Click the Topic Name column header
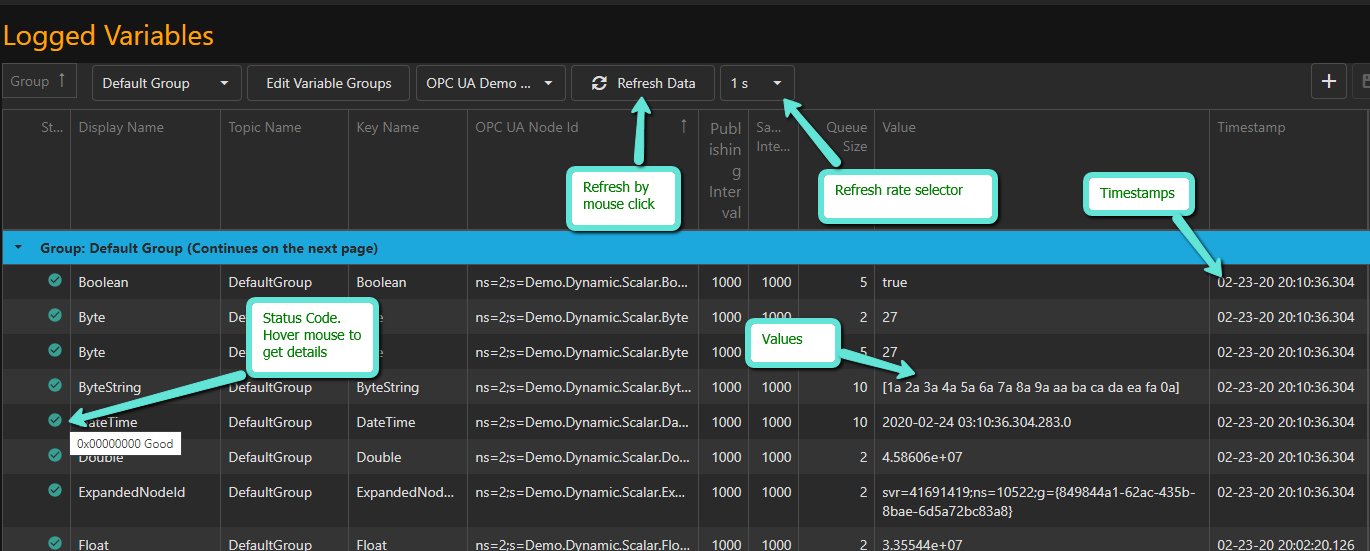 pyautogui.click(x=264, y=127)
